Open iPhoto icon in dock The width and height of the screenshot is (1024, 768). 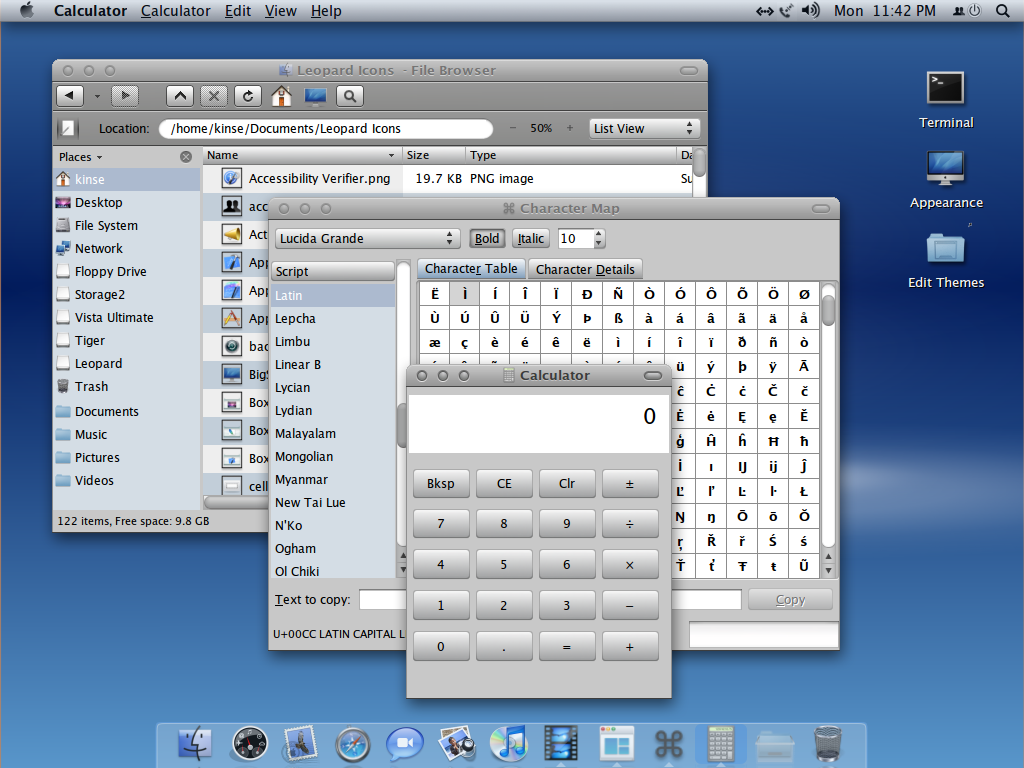(456, 743)
